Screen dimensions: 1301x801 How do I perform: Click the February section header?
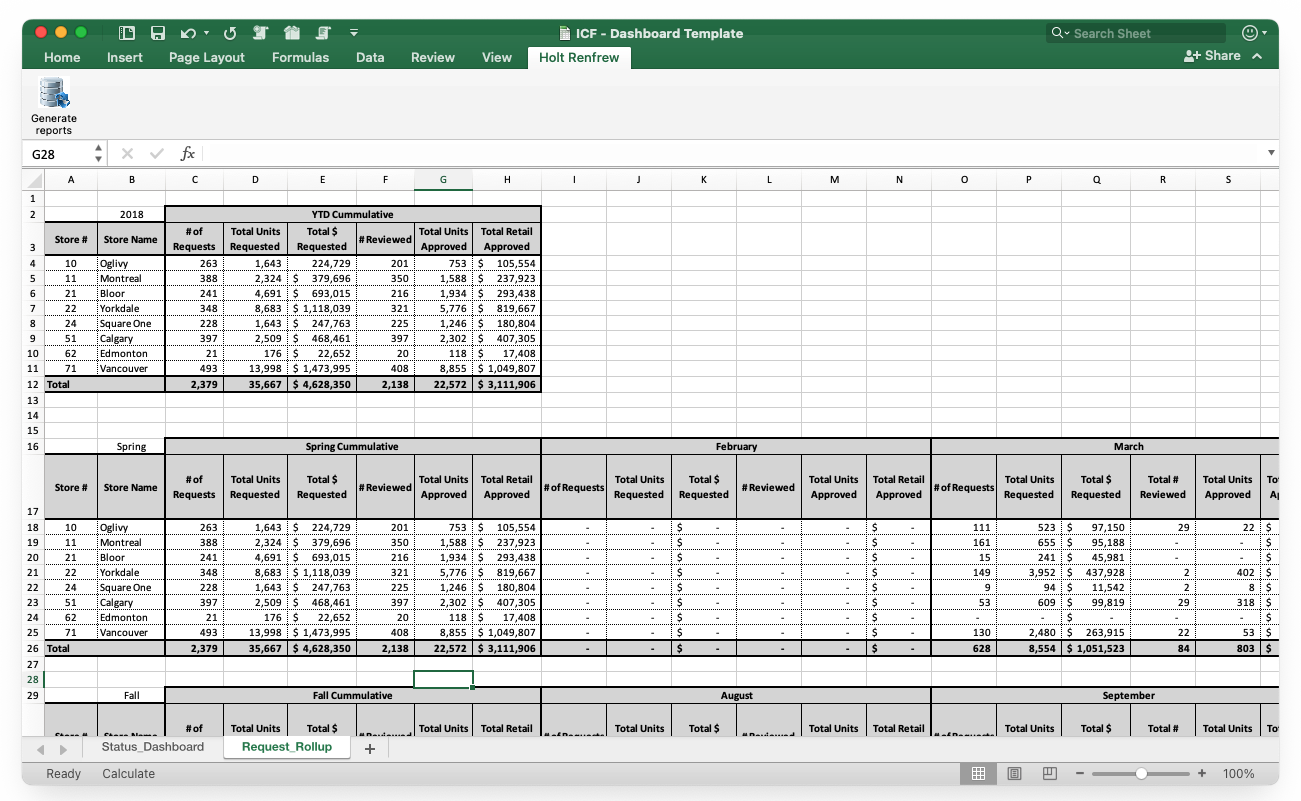(x=736, y=446)
